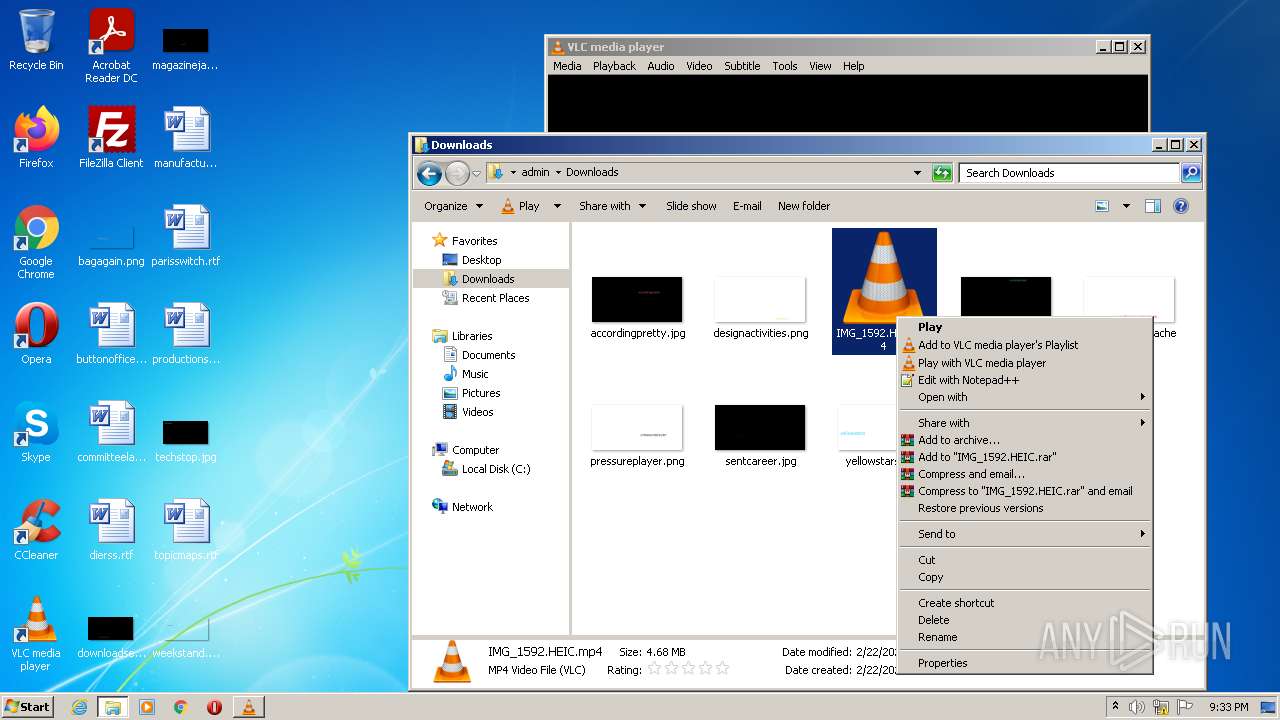Select parisswitch.rtf document on desktop
The height and width of the screenshot is (720, 1280).
point(186,236)
